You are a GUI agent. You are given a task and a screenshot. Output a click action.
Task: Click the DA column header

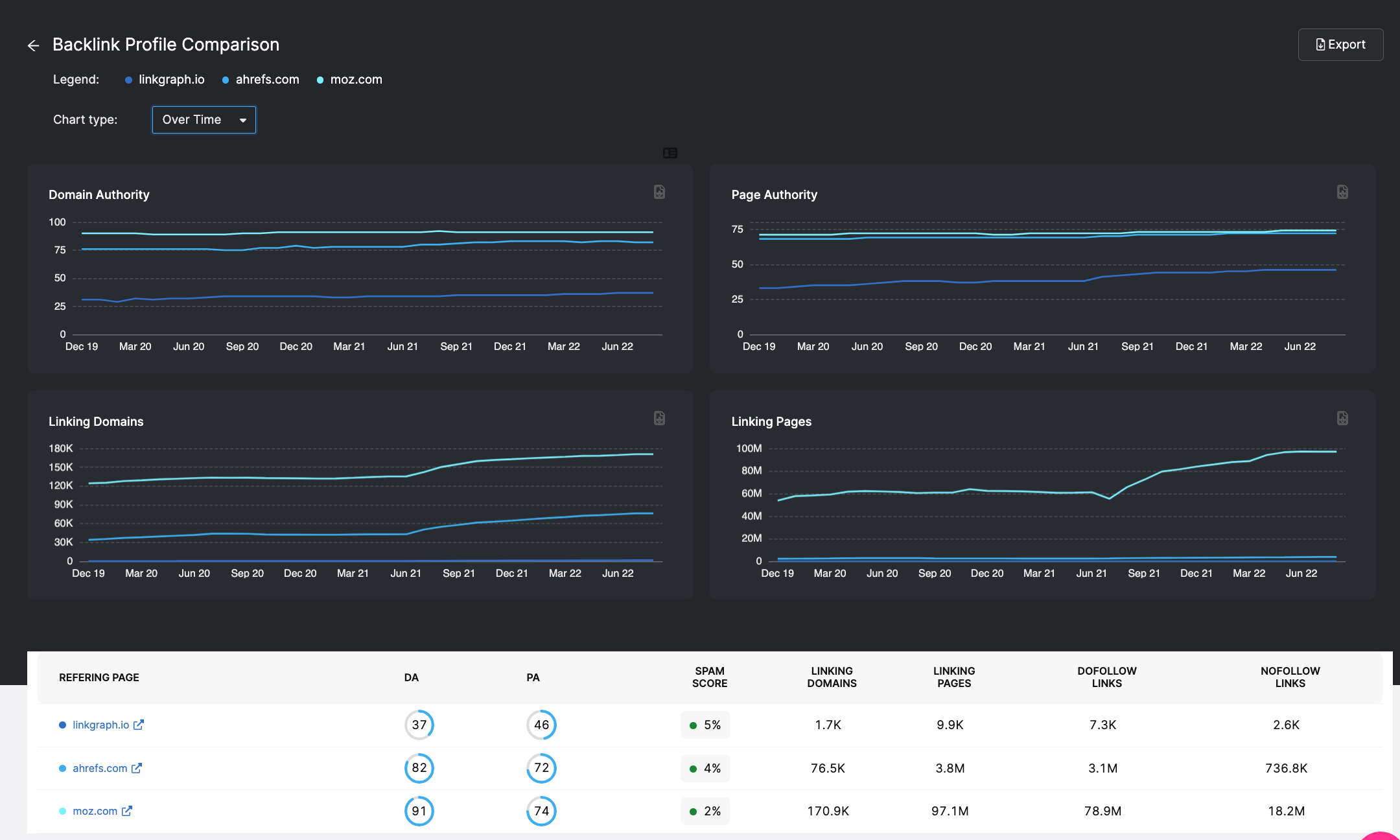tap(412, 677)
